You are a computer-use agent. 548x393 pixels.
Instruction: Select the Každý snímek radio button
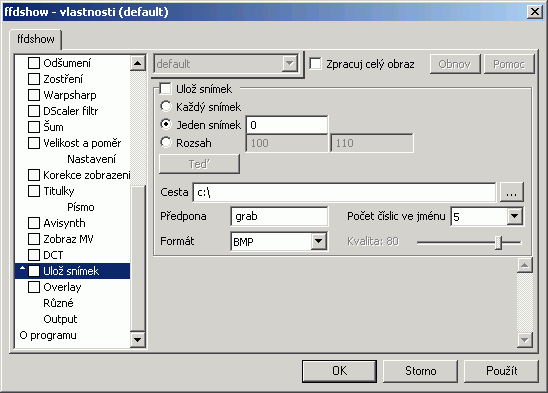pyautogui.click(x=166, y=106)
